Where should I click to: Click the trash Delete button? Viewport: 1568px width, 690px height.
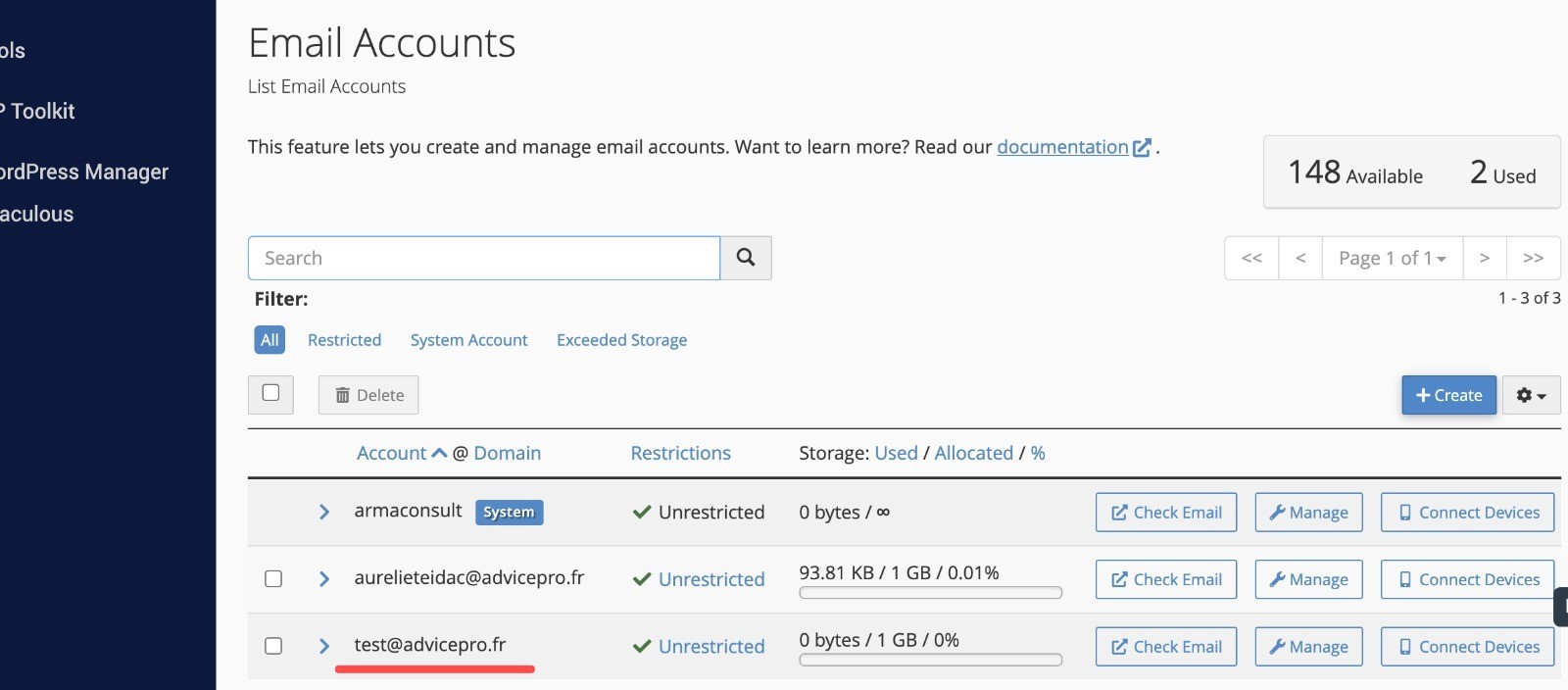click(368, 395)
